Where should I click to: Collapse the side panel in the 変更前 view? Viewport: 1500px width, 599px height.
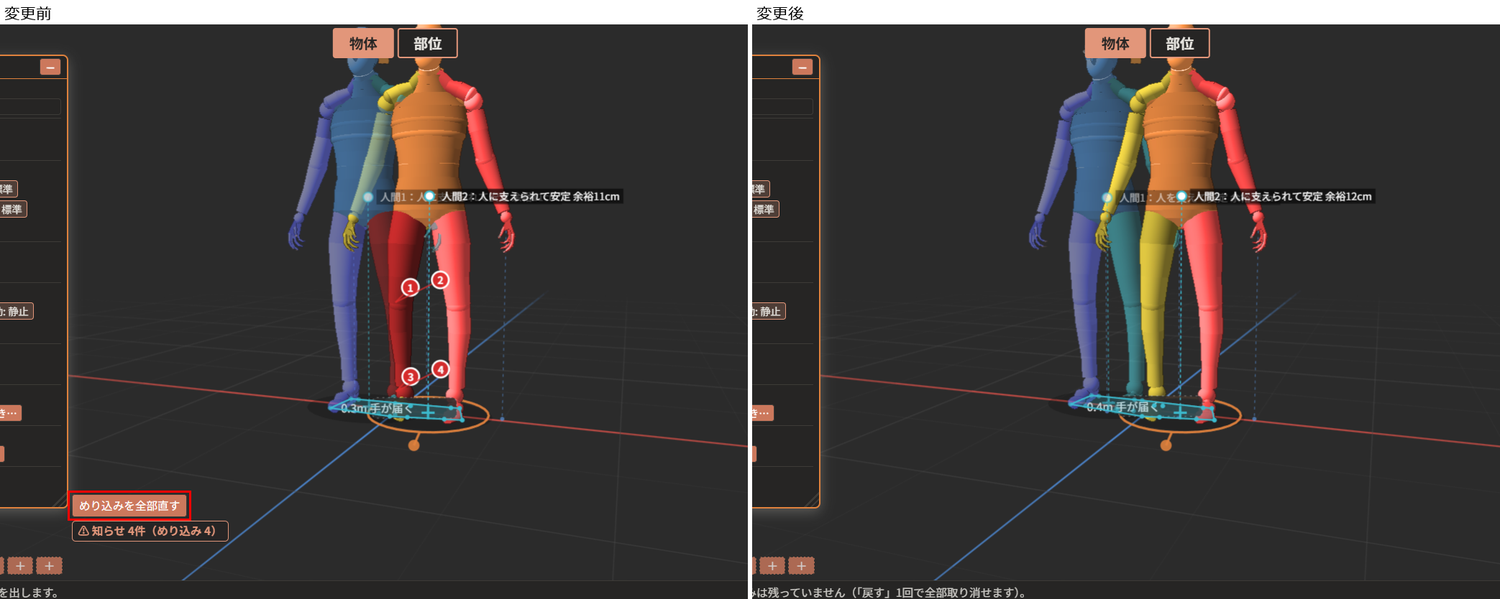point(50,67)
